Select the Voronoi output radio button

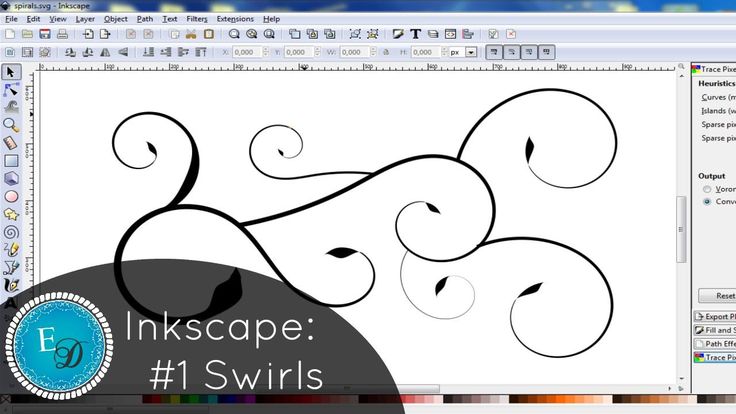coord(707,189)
